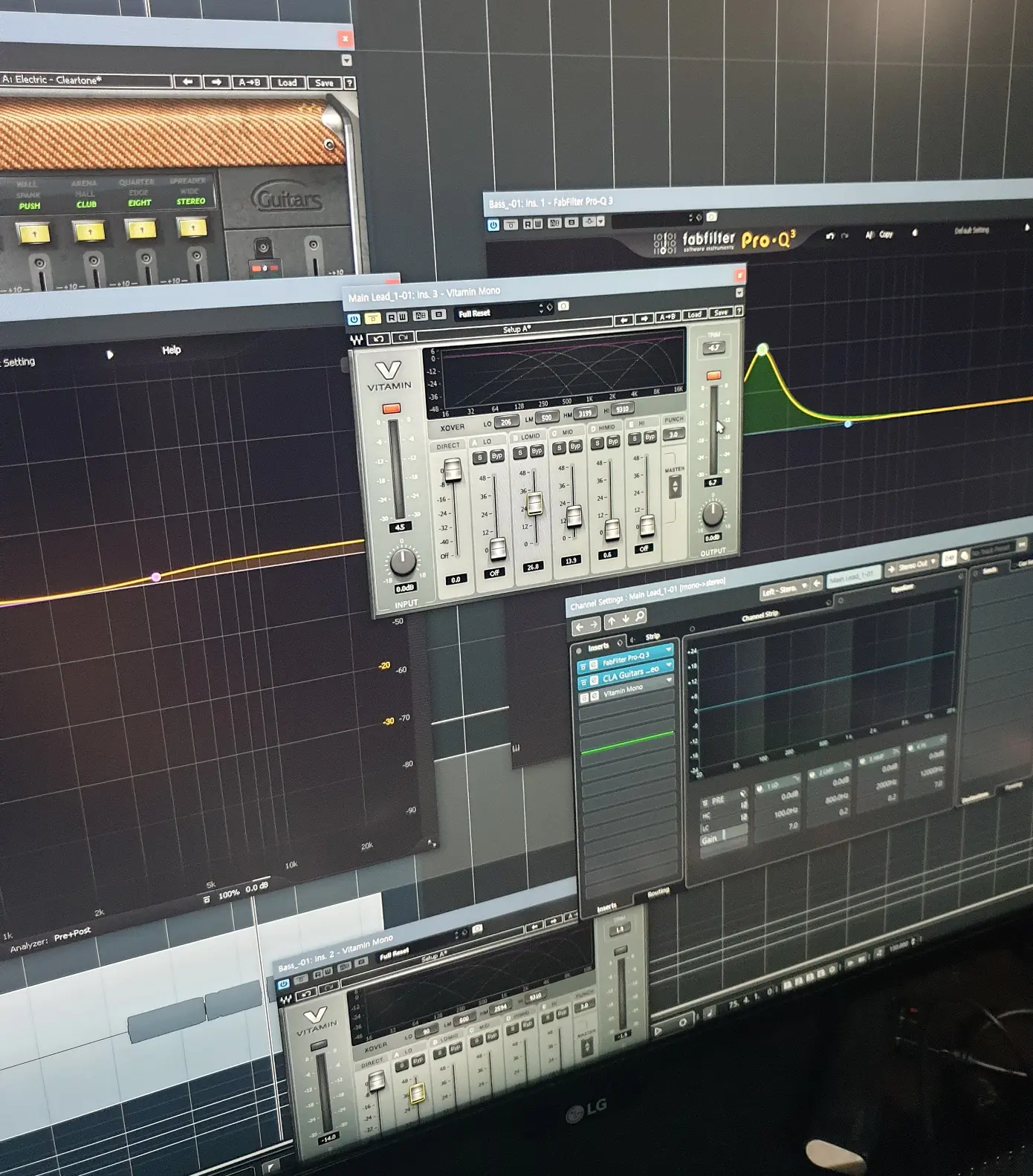Solo the LO band in Vitamin Mono

pos(480,458)
